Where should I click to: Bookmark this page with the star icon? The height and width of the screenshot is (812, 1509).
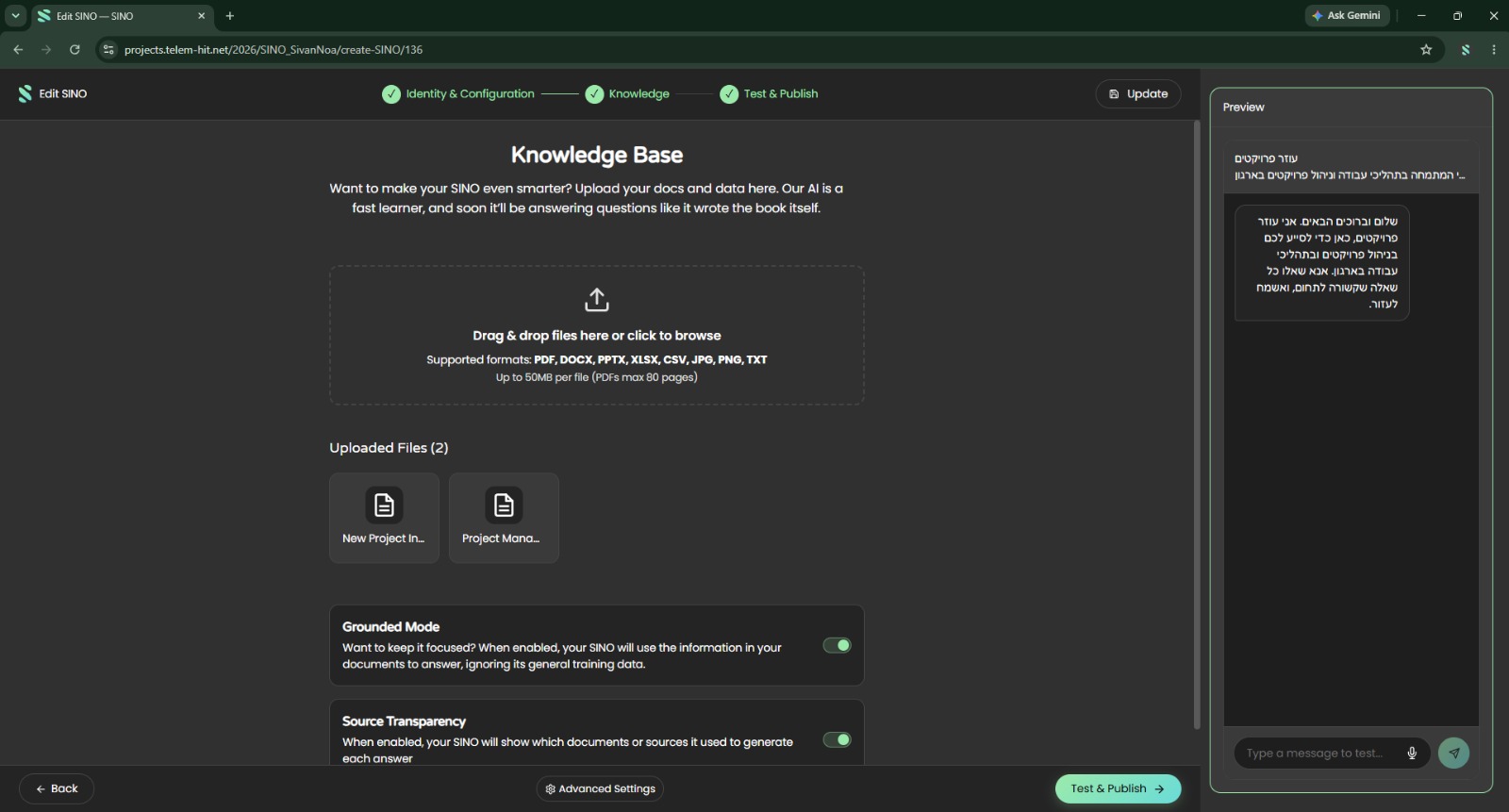click(x=1426, y=50)
